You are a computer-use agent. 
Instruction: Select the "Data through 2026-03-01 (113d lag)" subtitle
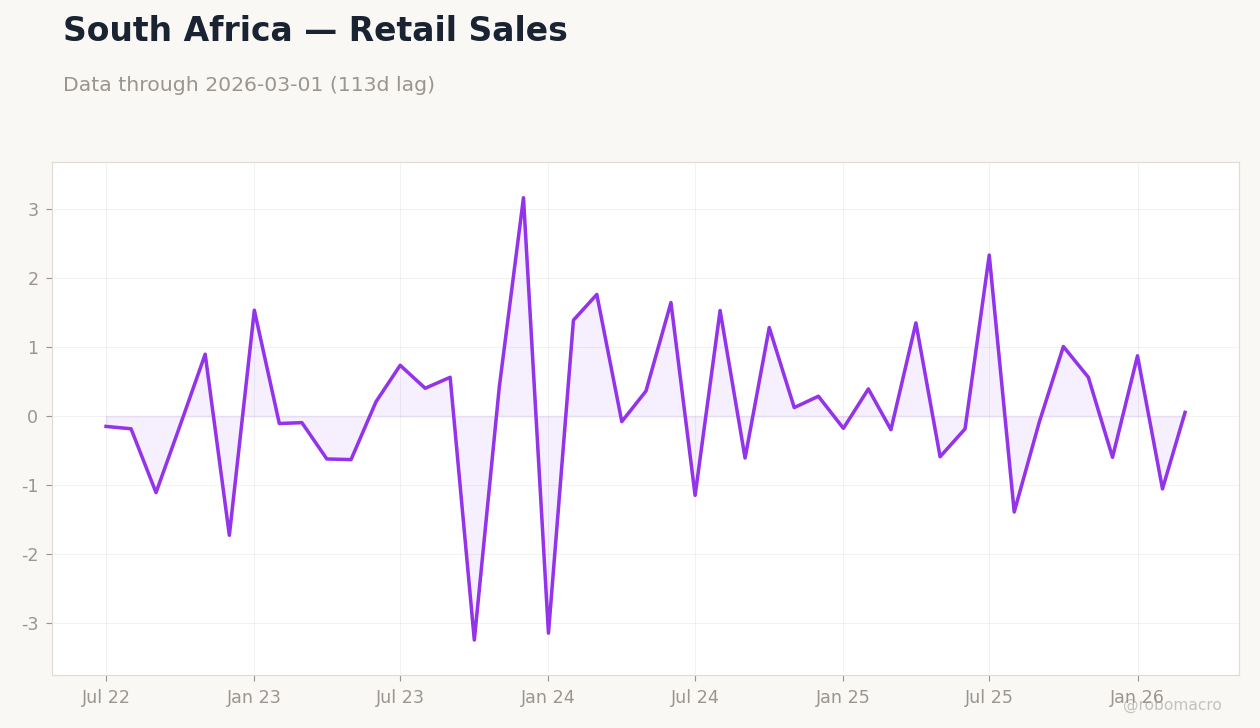coord(249,85)
